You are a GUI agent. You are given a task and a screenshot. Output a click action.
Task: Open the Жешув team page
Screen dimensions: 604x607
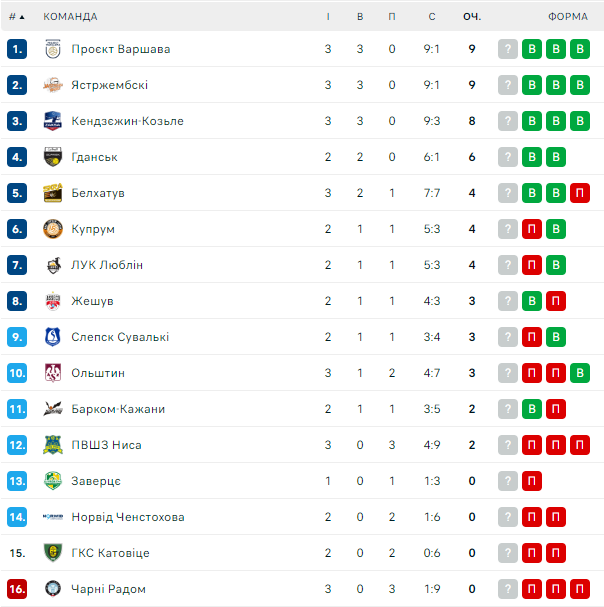coord(92,301)
